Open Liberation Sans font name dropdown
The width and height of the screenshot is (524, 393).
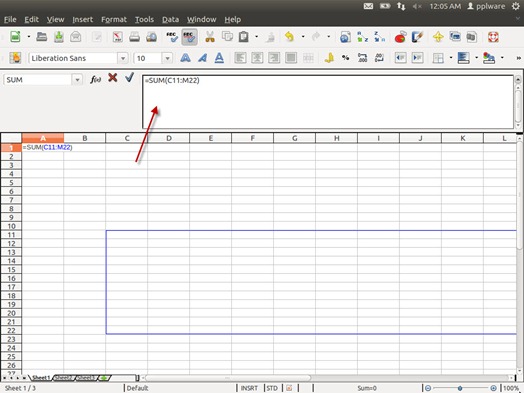123,58
